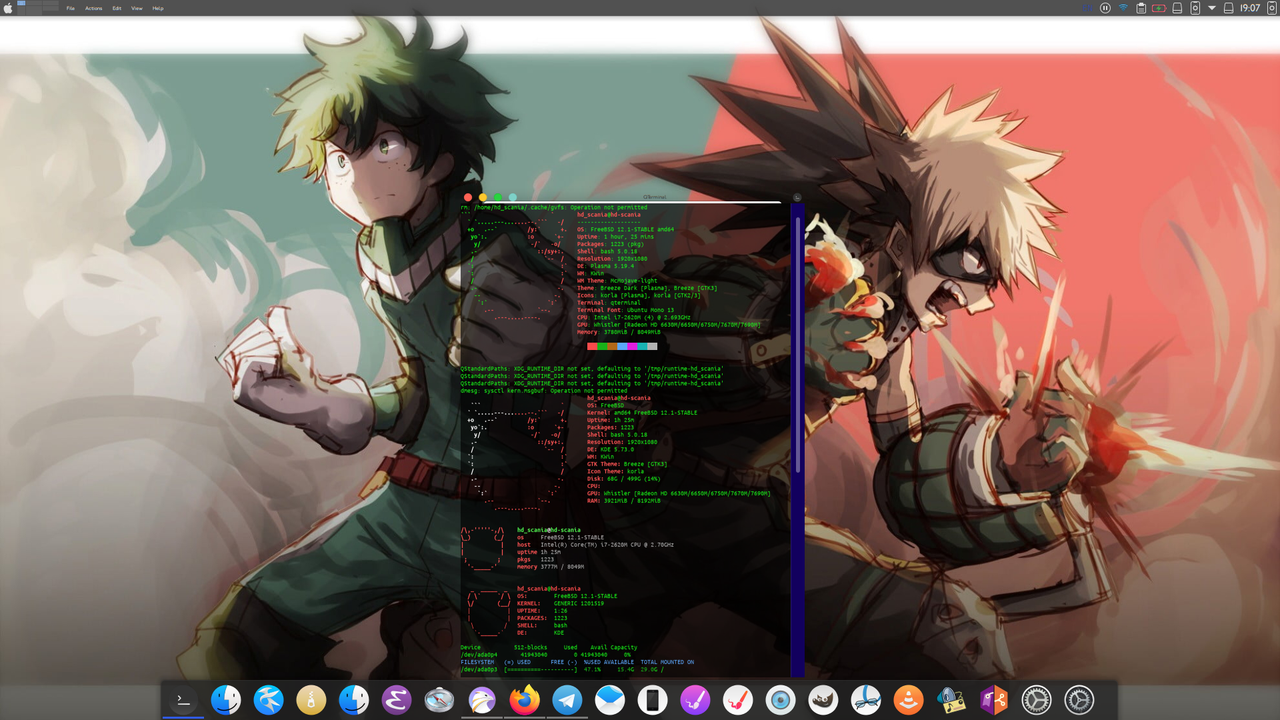
Task: Open the penguin music note dock icon
Action: (x=951, y=700)
